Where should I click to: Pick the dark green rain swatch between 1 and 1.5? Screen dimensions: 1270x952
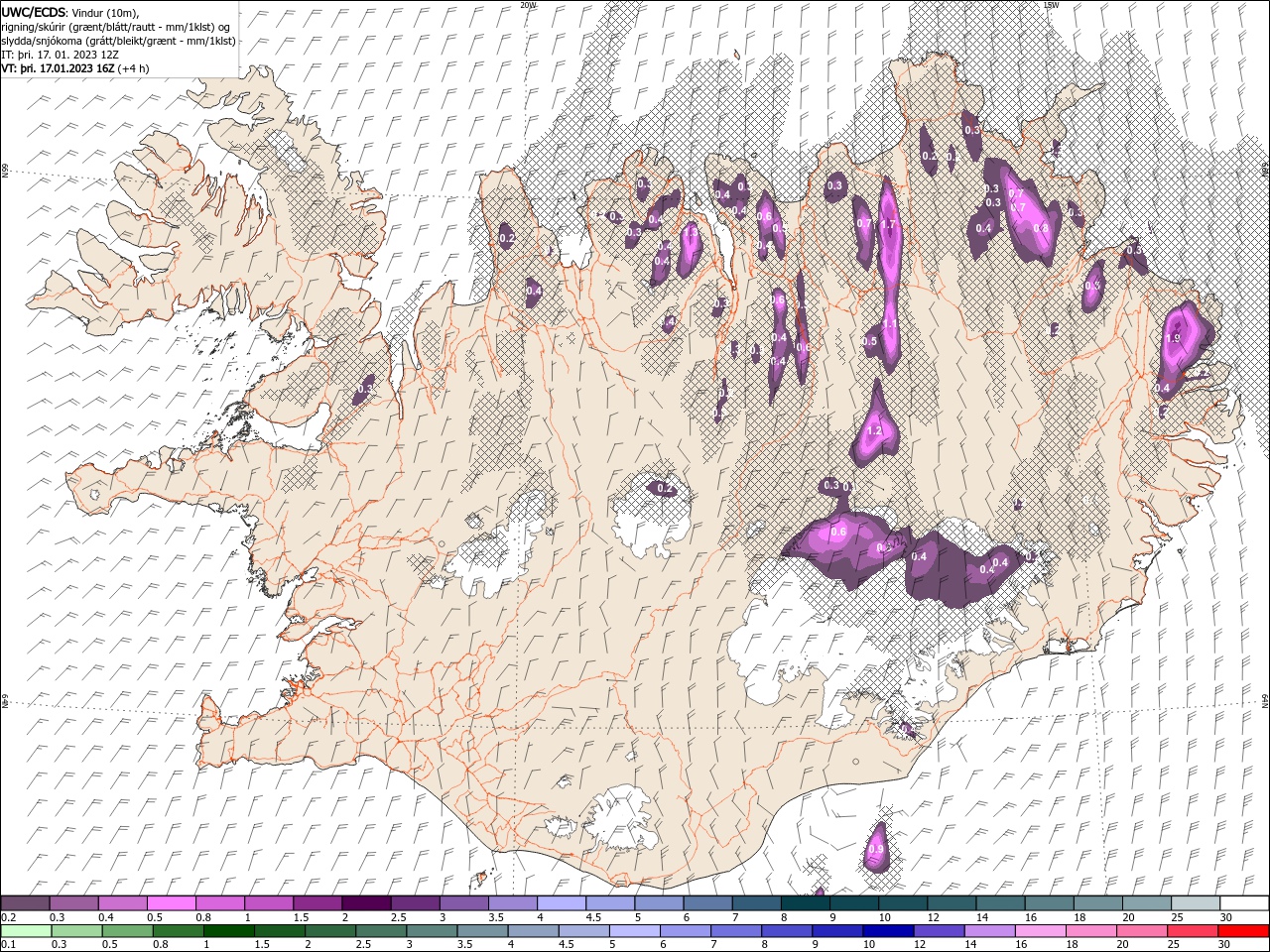228,930
